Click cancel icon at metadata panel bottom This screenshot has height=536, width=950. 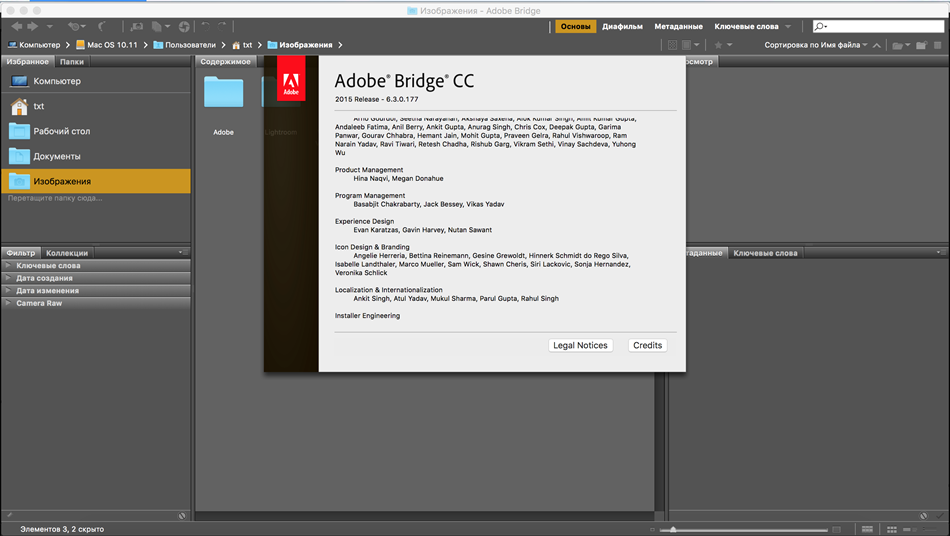[923, 515]
